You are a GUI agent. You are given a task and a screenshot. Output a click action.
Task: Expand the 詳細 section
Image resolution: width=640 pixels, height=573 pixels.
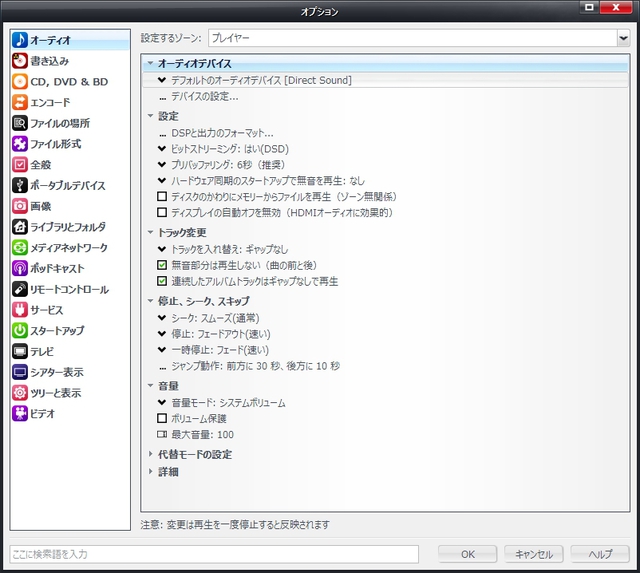coord(168,471)
